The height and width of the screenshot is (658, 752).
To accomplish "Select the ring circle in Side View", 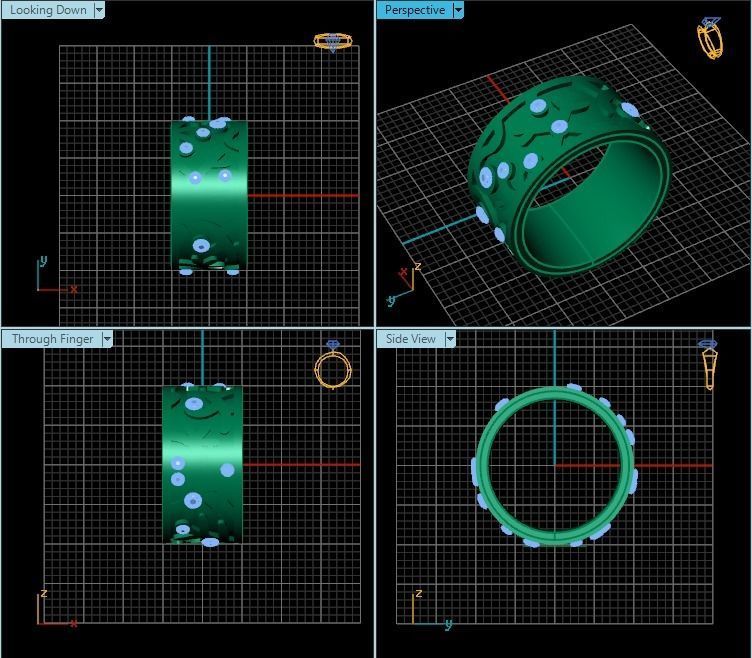I will coord(555,465).
